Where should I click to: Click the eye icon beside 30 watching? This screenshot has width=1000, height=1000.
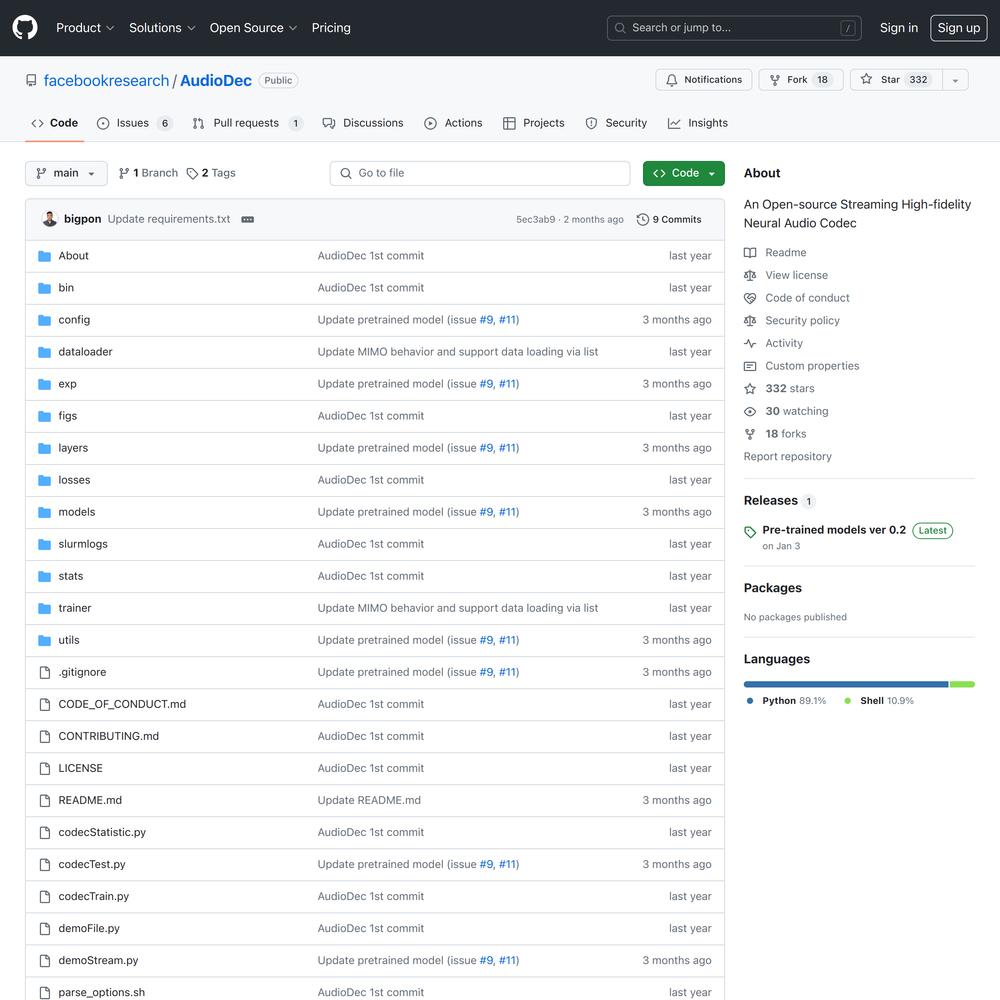click(750, 411)
